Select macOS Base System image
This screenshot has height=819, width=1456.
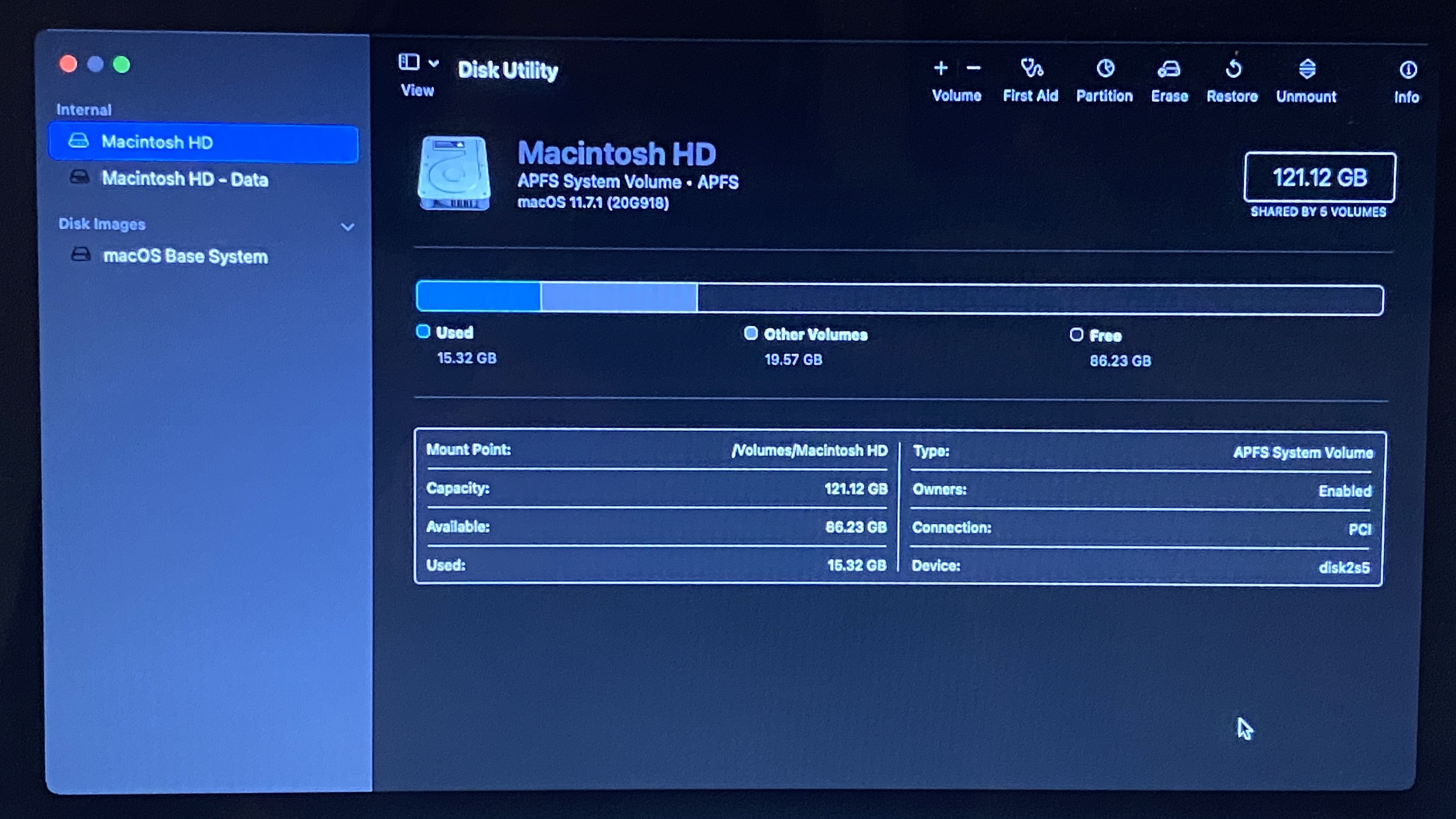coord(185,256)
